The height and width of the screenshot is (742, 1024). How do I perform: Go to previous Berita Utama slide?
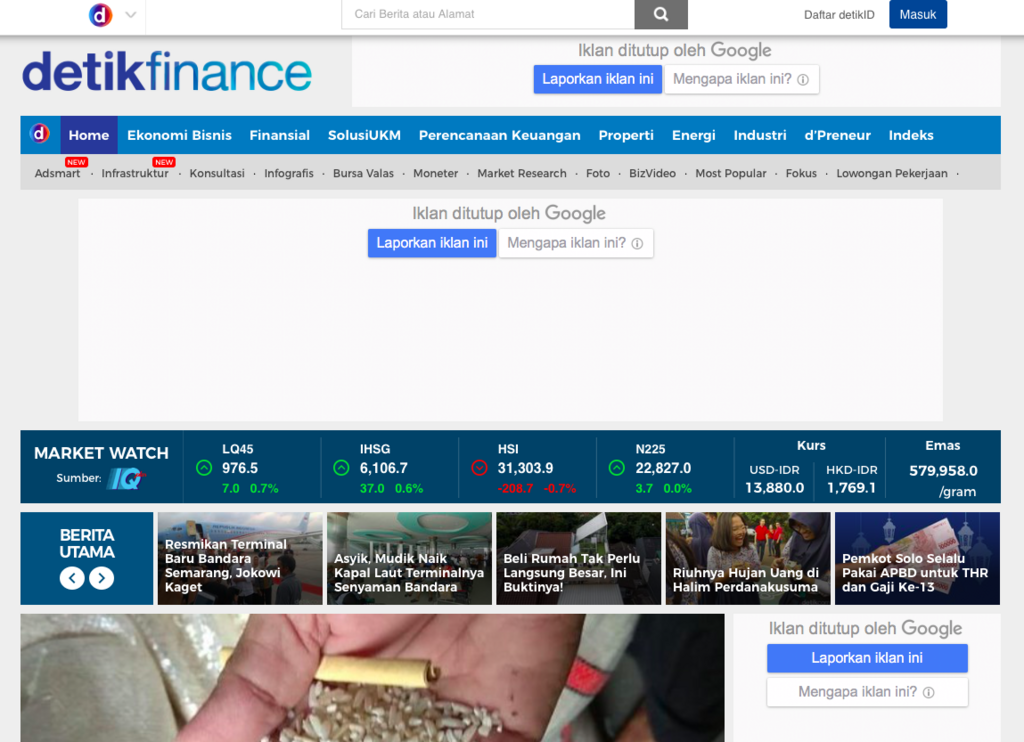72,578
